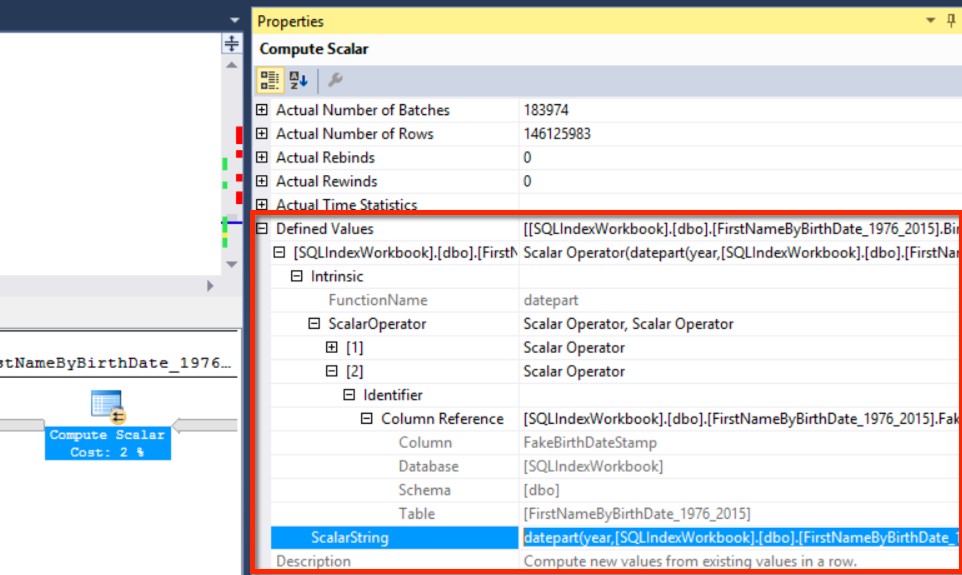Click FakeBirthDateStamp value

click(x=590, y=442)
